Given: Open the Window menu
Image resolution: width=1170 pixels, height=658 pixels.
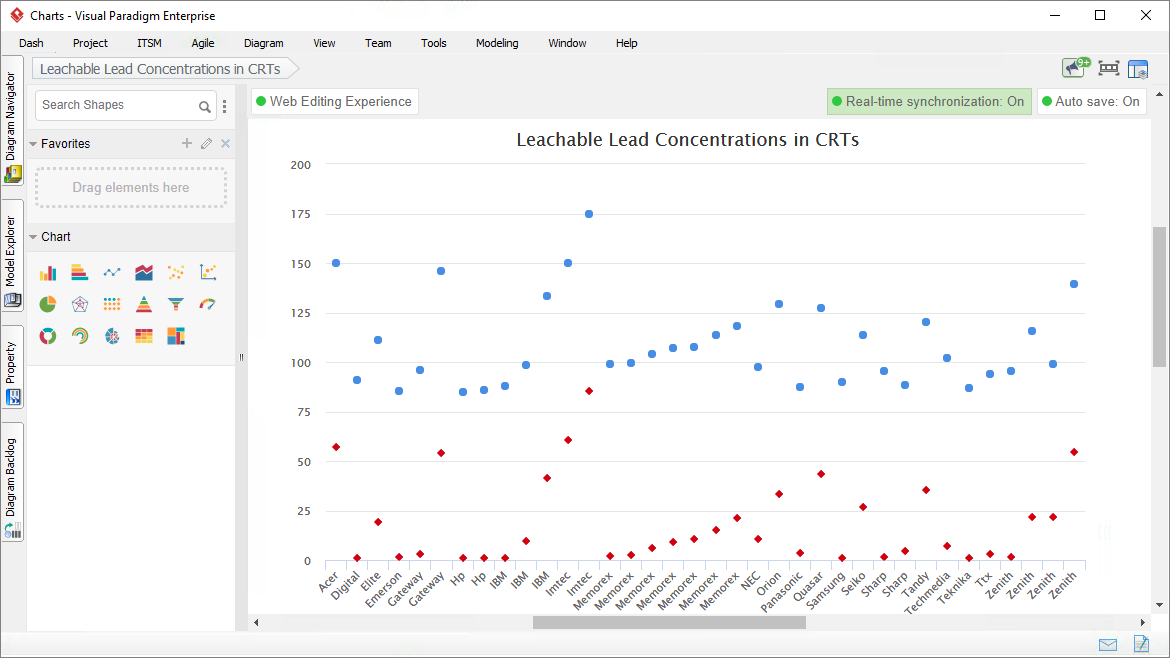Looking at the screenshot, I should pyautogui.click(x=567, y=43).
